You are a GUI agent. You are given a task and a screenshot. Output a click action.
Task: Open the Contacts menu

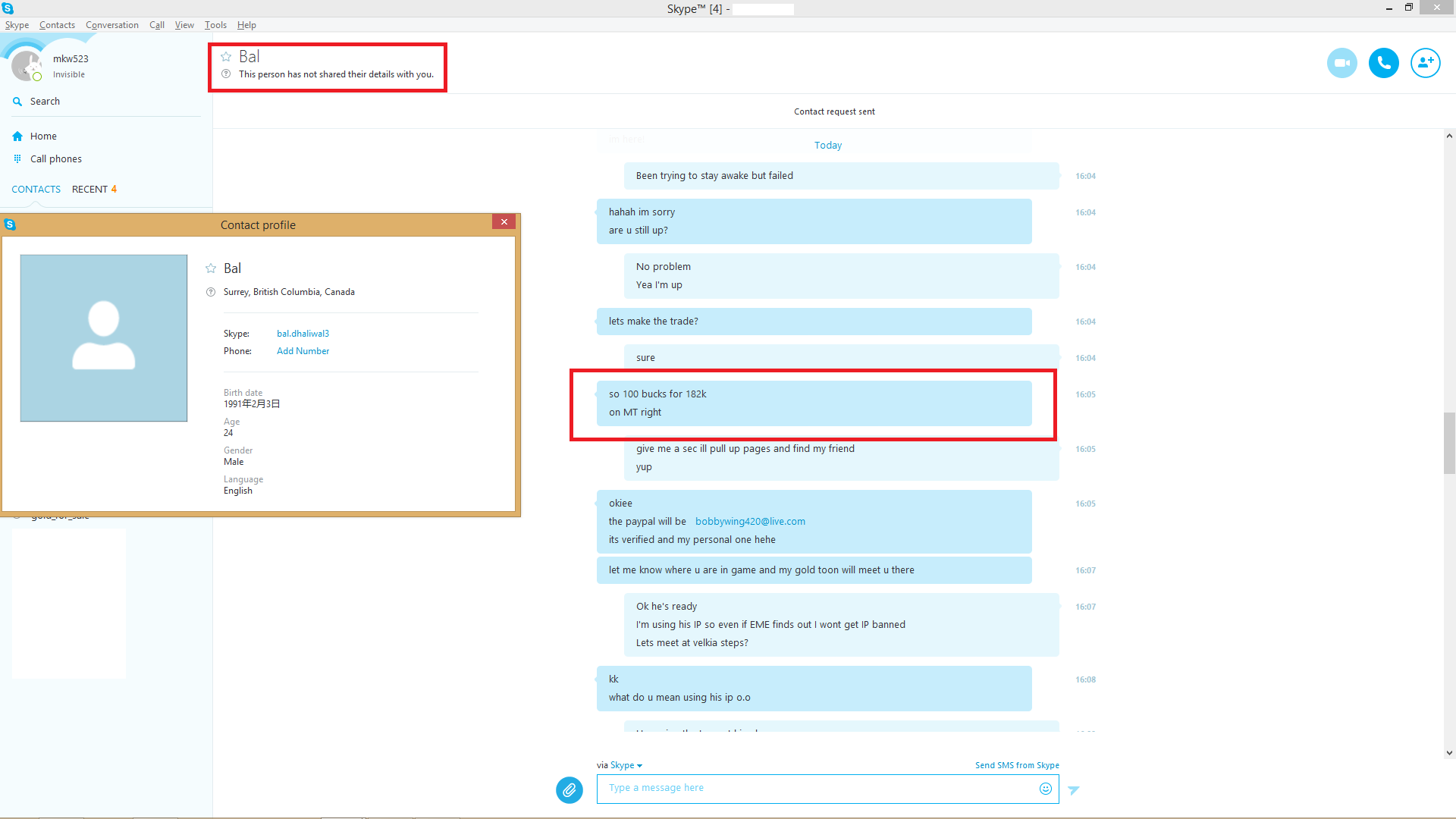pos(57,25)
